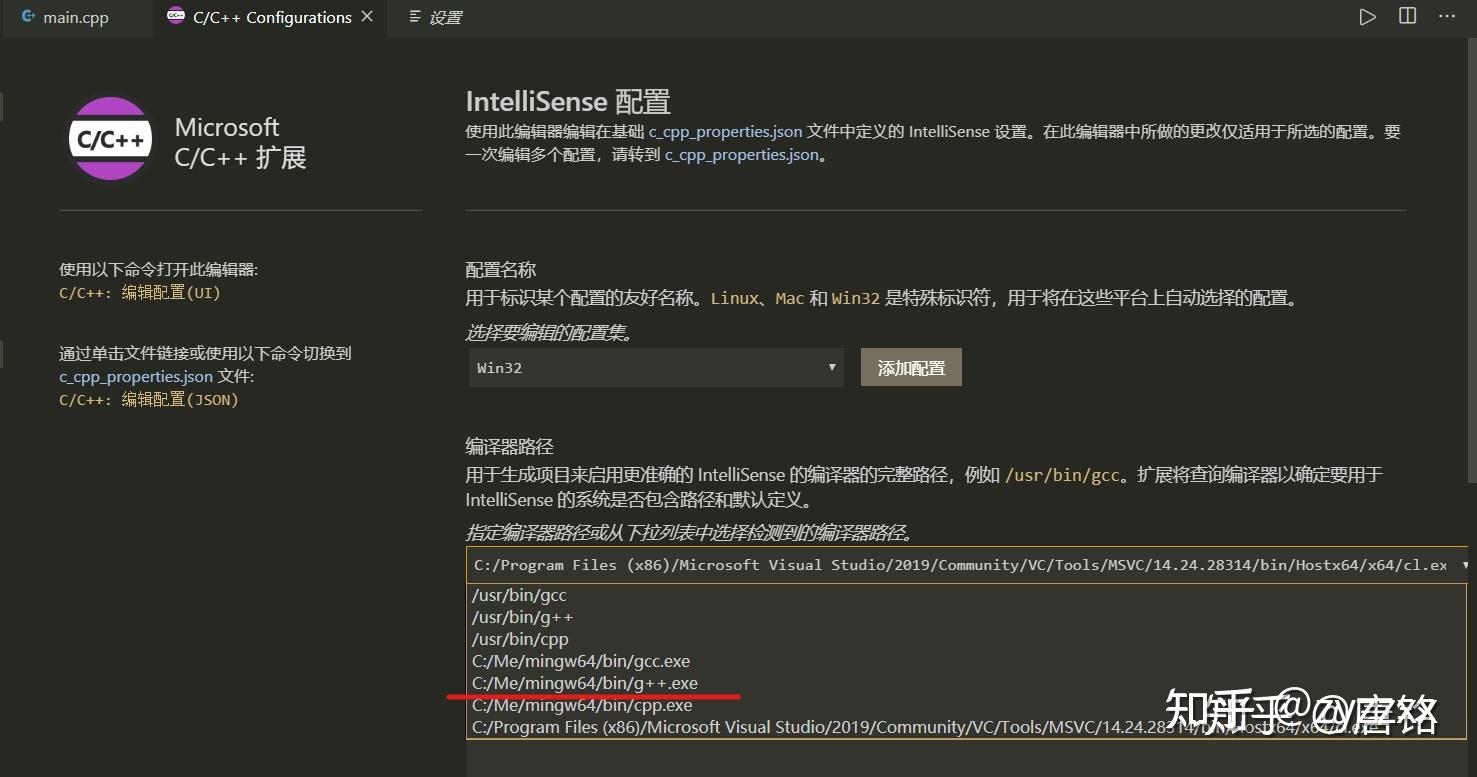The width and height of the screenshot is (1477, 777).
Task: Click the Split Editor icon
Action: (1406, 15)
